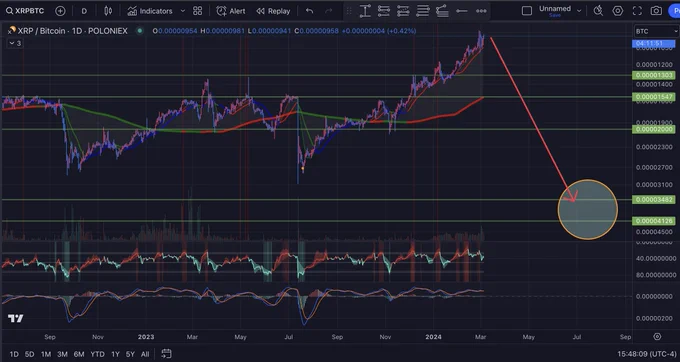
Task: Click the XRP / Bitcoin chart title
Action: (x=72, y=31)
